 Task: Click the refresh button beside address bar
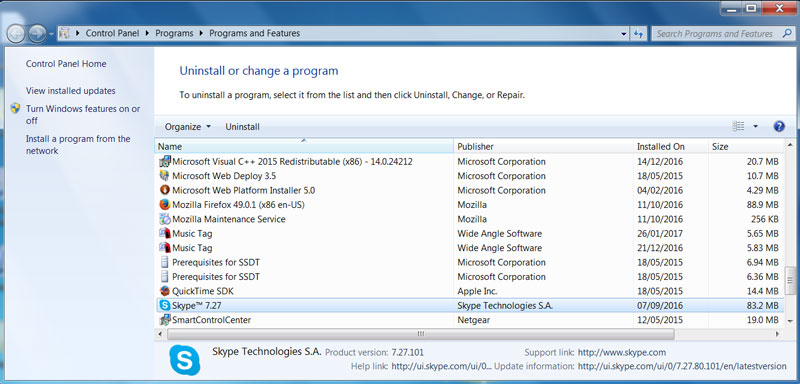(638, 34)
